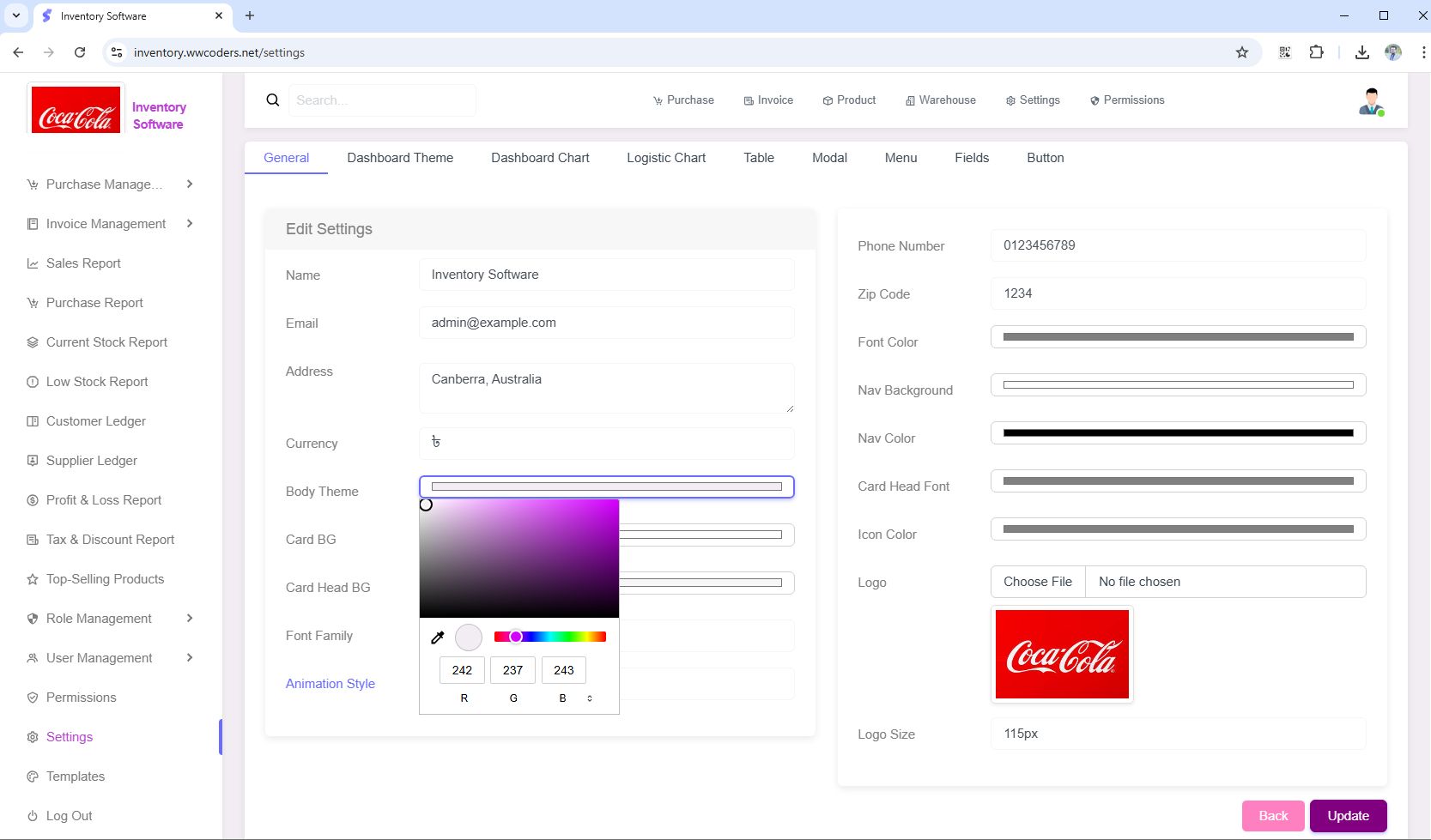Expand Role Management chevron
This screenshot has width=1431, height=840.
(190, 619)
